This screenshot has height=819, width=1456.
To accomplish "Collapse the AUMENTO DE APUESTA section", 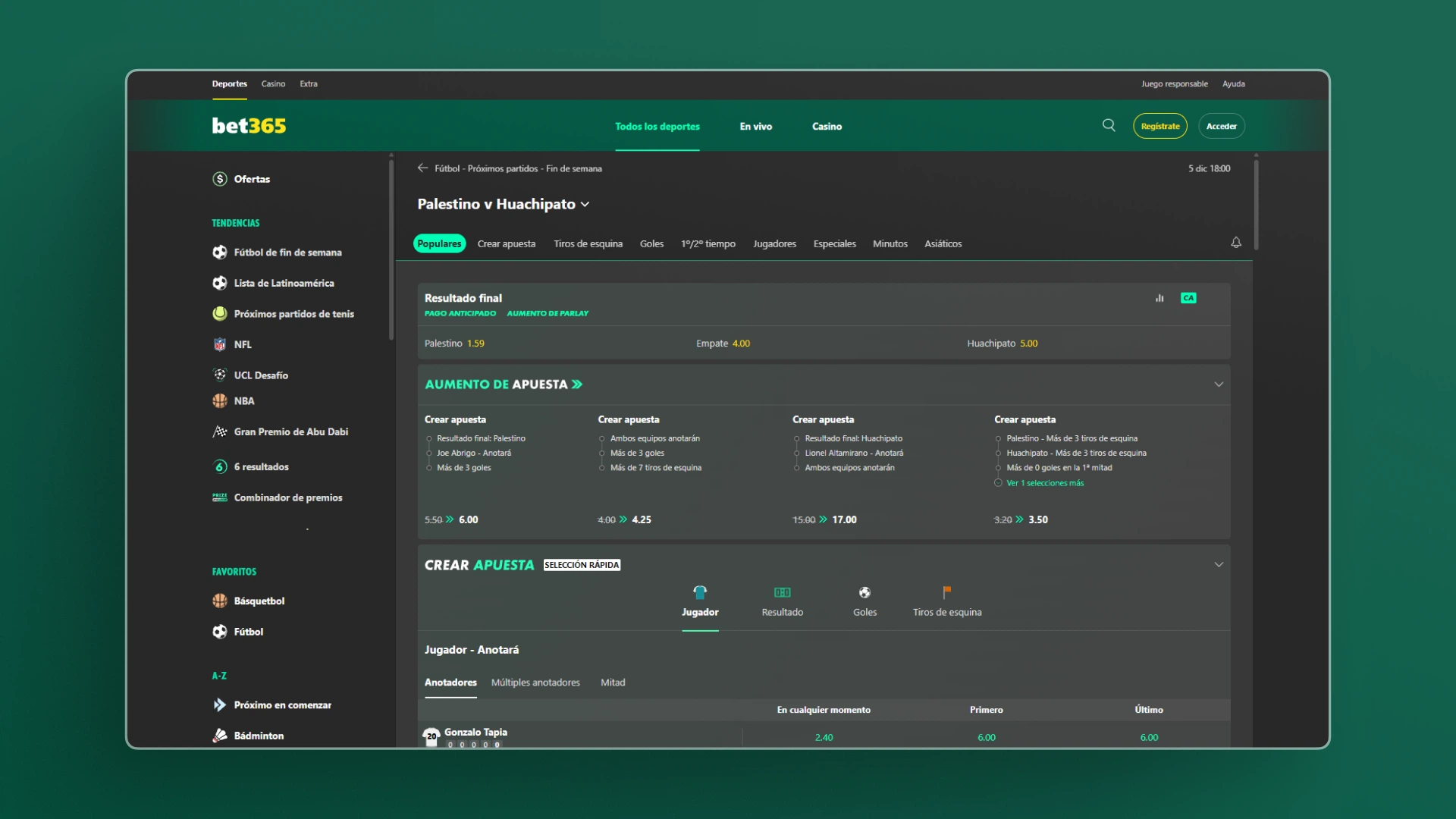I will coord(1219,384).
